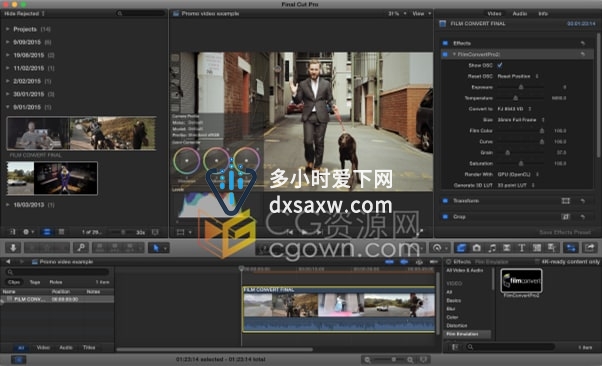Open the Render With GPU dropdown
Image resolution: width=602 pixels, height=366 pixels.
tap(518, 174)
